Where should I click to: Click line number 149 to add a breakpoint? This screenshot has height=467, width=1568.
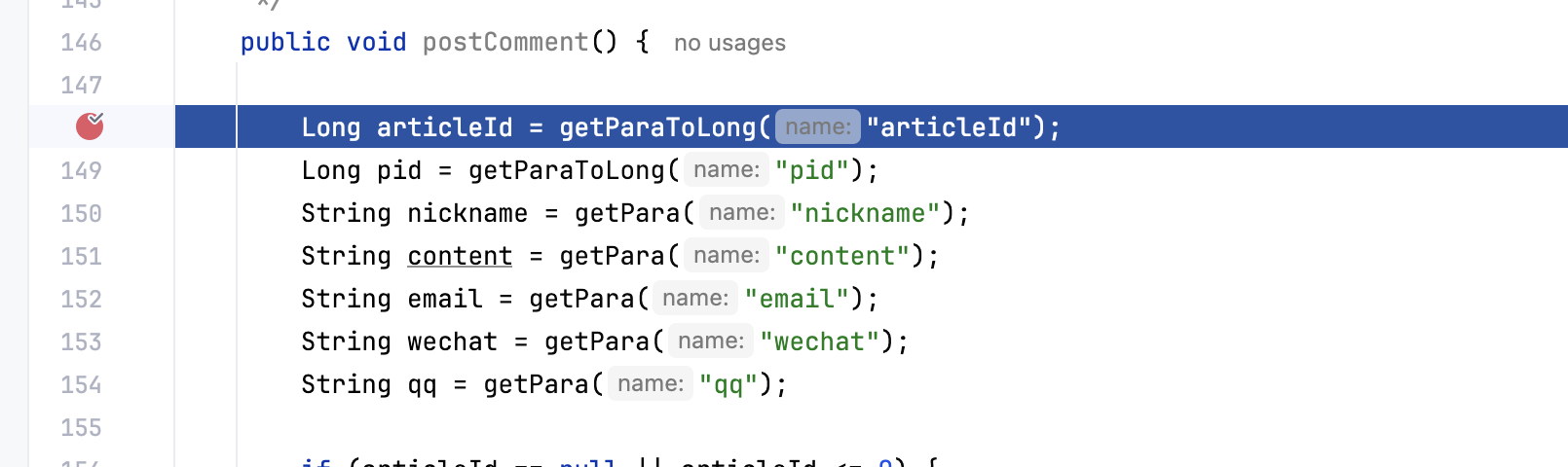click(x=81, y=170)
